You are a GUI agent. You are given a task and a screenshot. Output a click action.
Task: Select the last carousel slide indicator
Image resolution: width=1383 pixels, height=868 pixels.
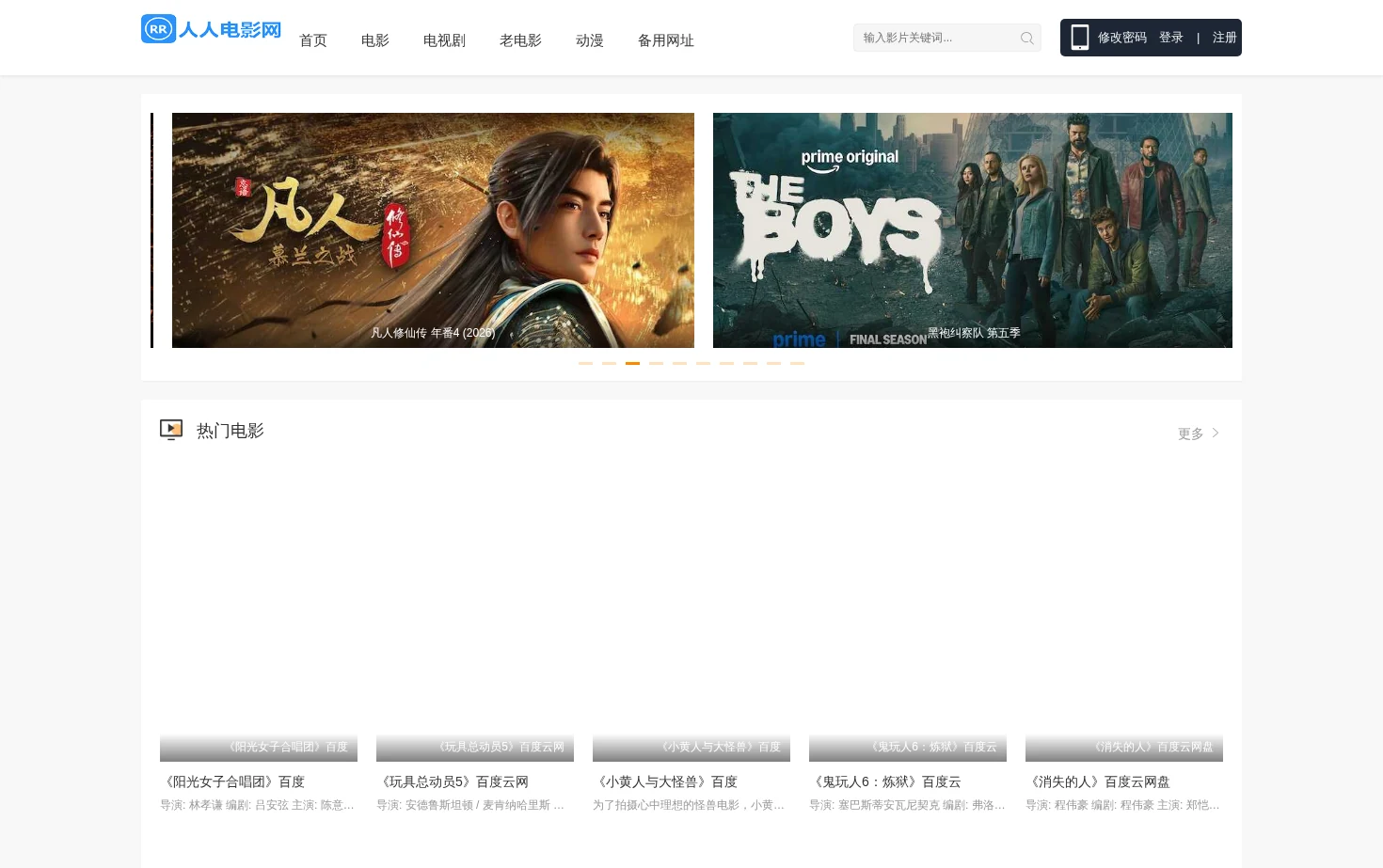pyautogui.click(x=797, y=363)
